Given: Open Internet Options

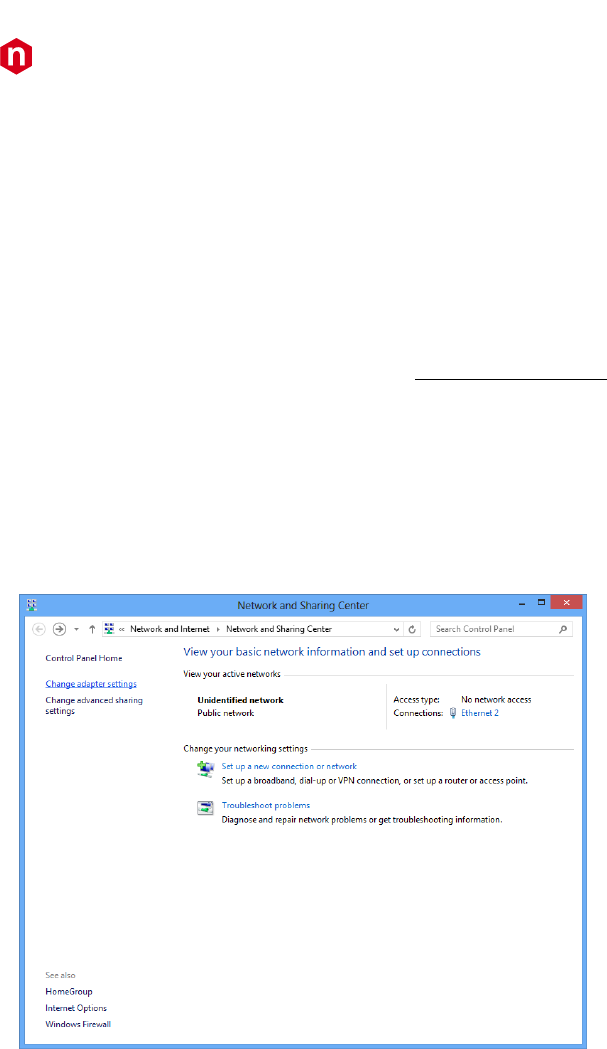Looking at the screenshot, I should coord(76,1008).
